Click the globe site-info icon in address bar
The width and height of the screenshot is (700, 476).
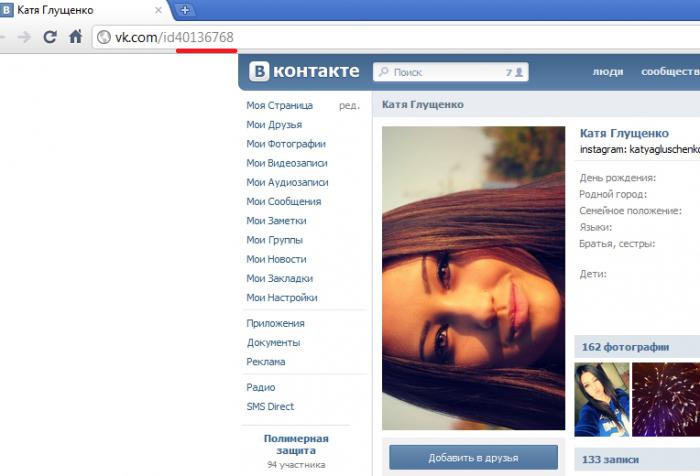point(104,37)
